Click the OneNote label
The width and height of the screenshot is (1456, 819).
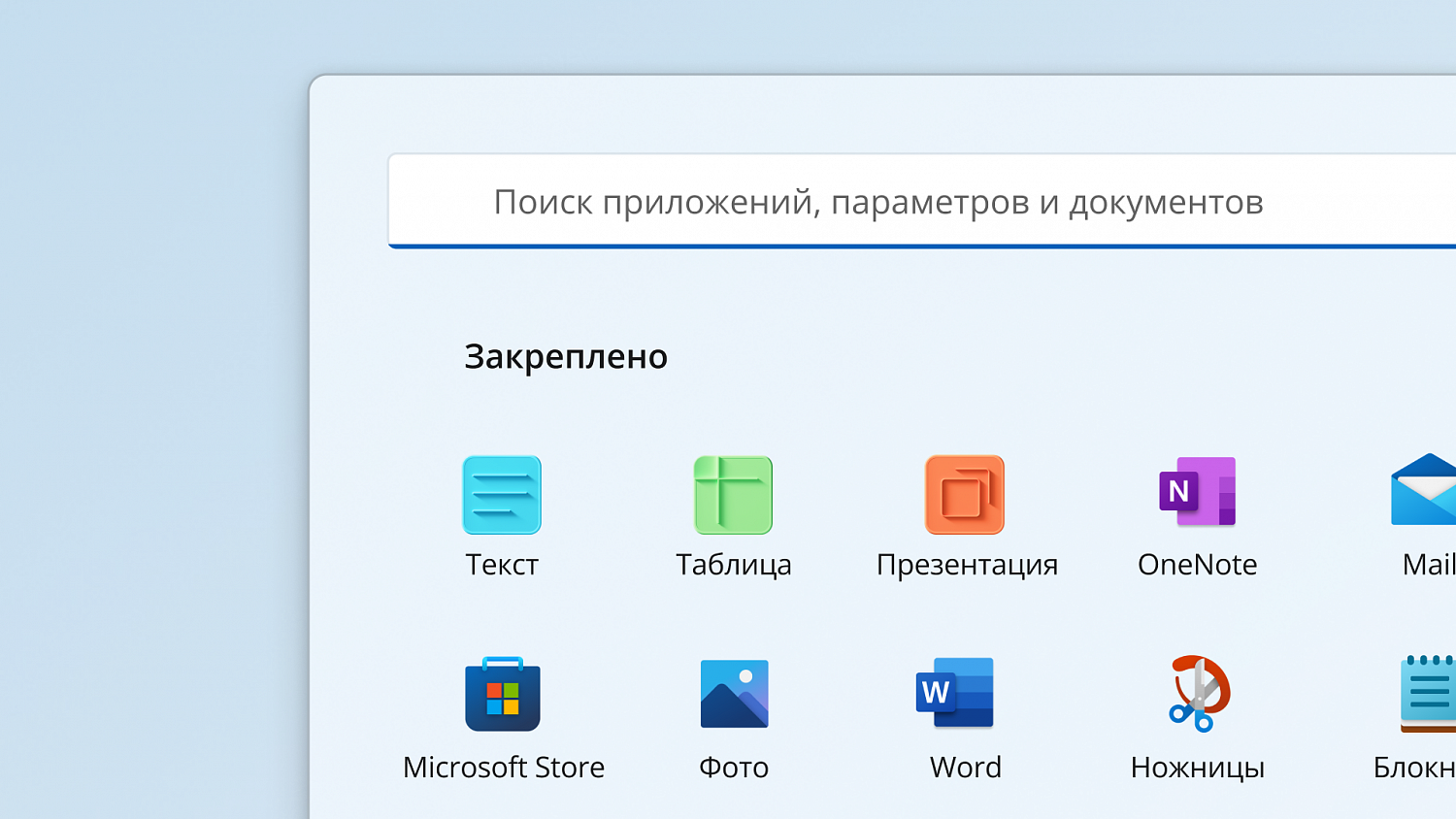click(1198, 564)
